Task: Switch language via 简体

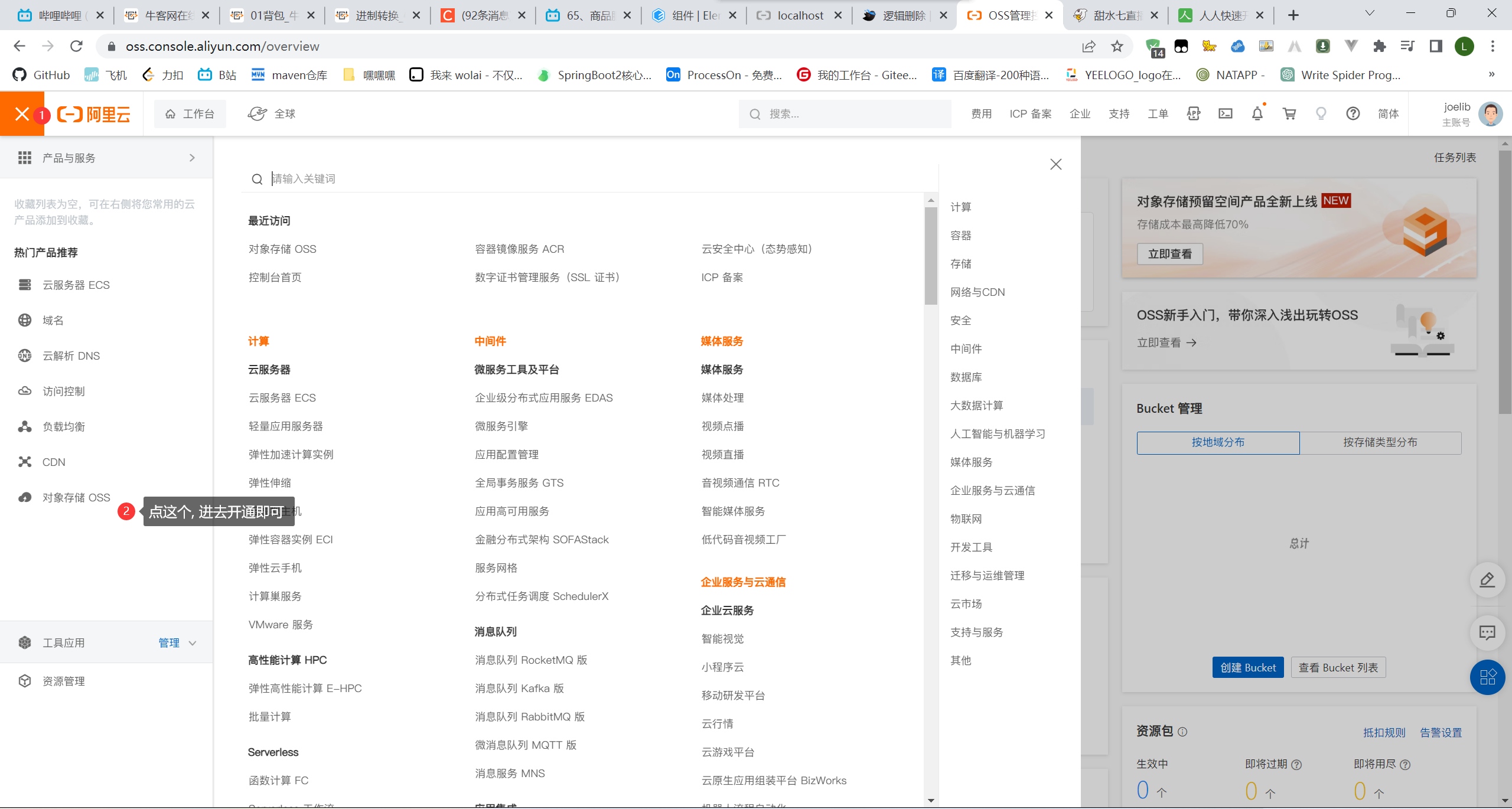Action: [1388, 114]
